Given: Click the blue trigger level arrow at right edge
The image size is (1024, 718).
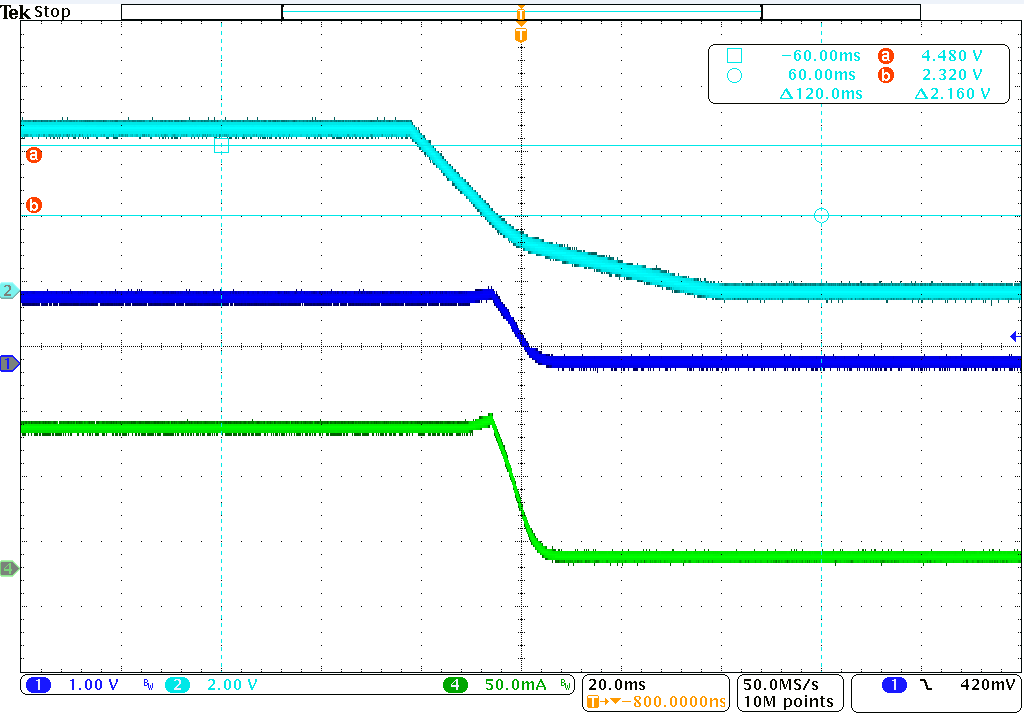Looking at the screenshot, I should pos(1014,336).
